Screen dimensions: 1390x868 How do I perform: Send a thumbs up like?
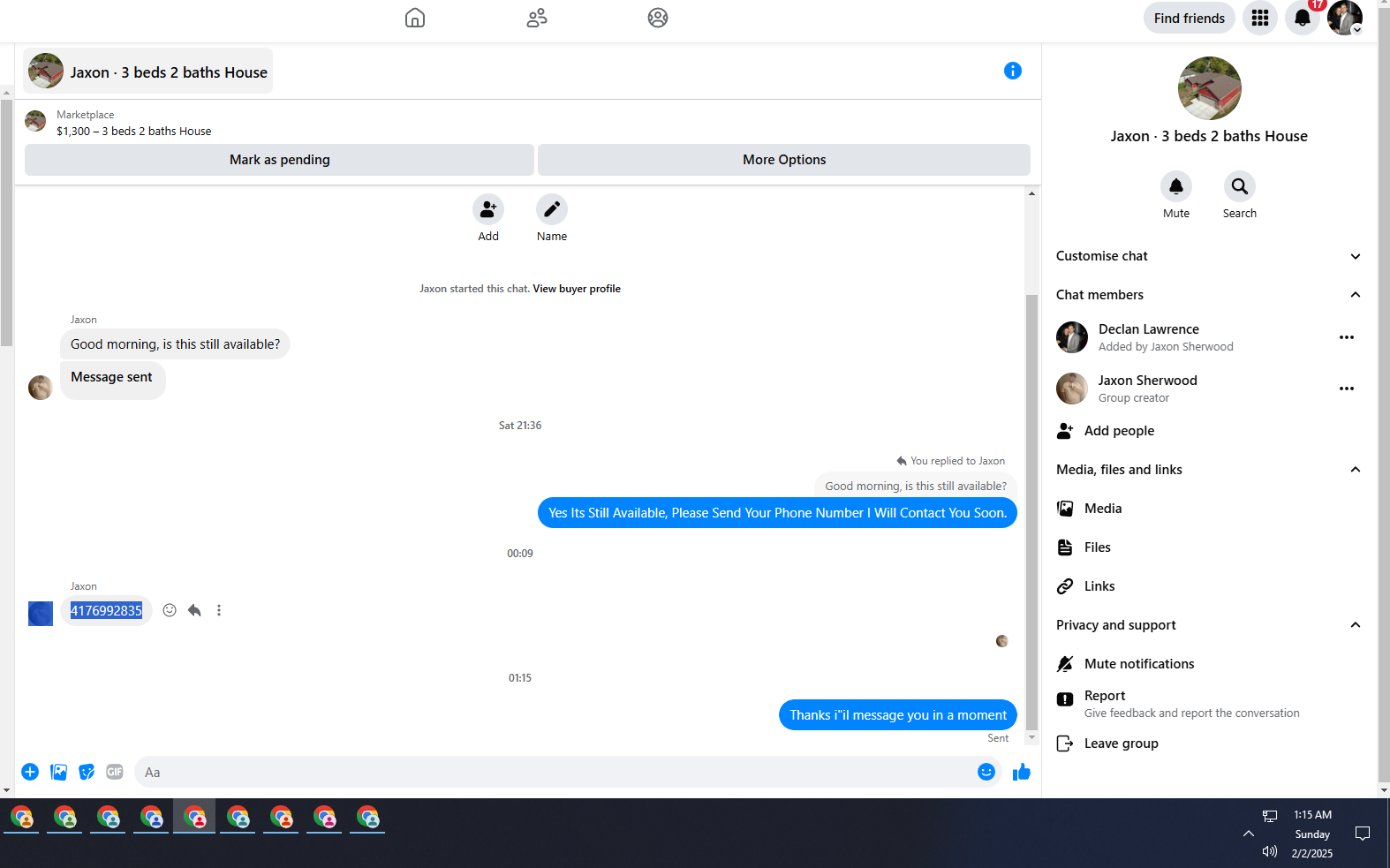[x=1021, y=772]
